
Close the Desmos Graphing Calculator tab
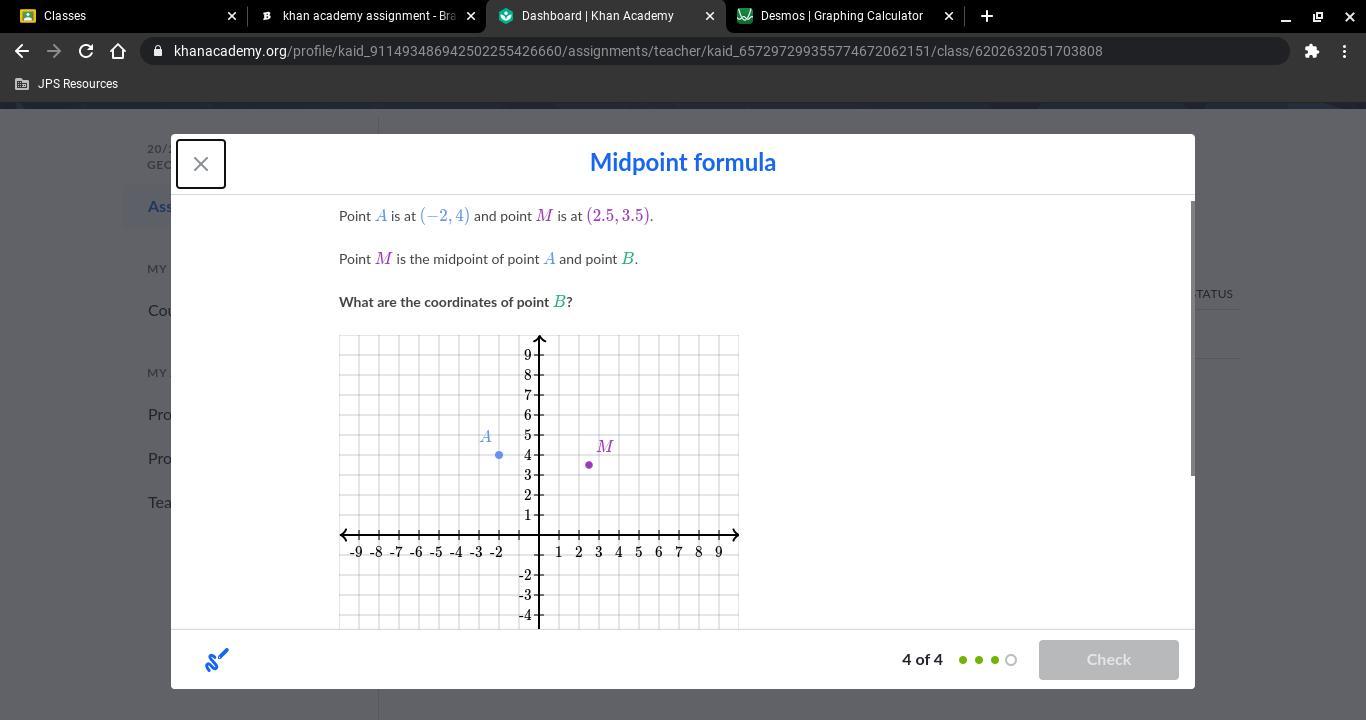[949, 16]
